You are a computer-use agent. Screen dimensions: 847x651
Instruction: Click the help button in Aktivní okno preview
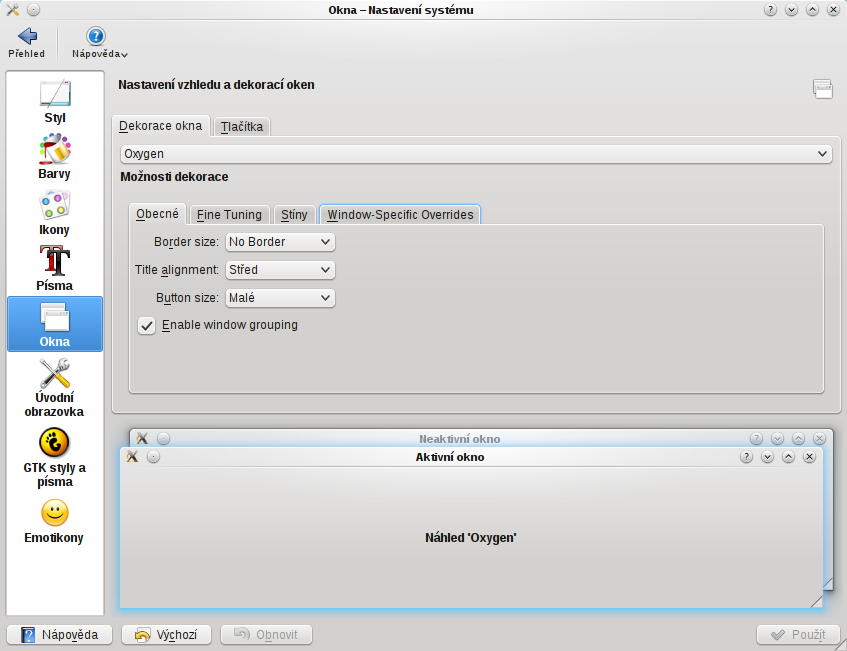pos(746,457)
